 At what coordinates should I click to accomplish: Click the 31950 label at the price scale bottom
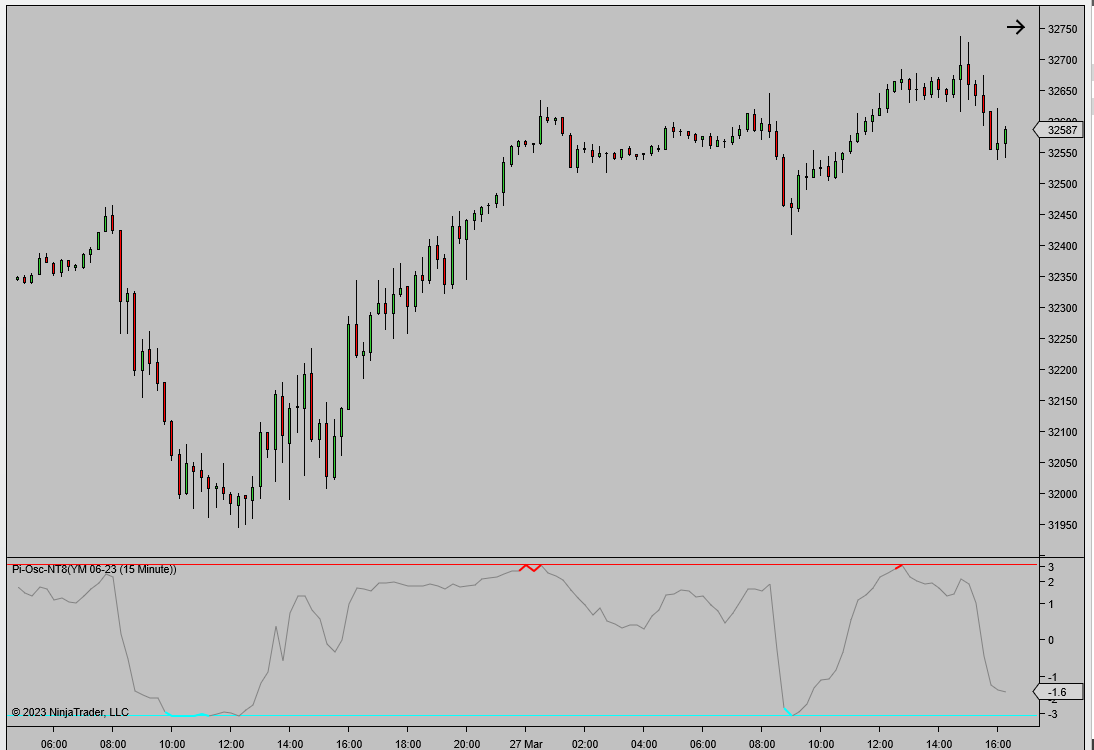coord(1060,524)
